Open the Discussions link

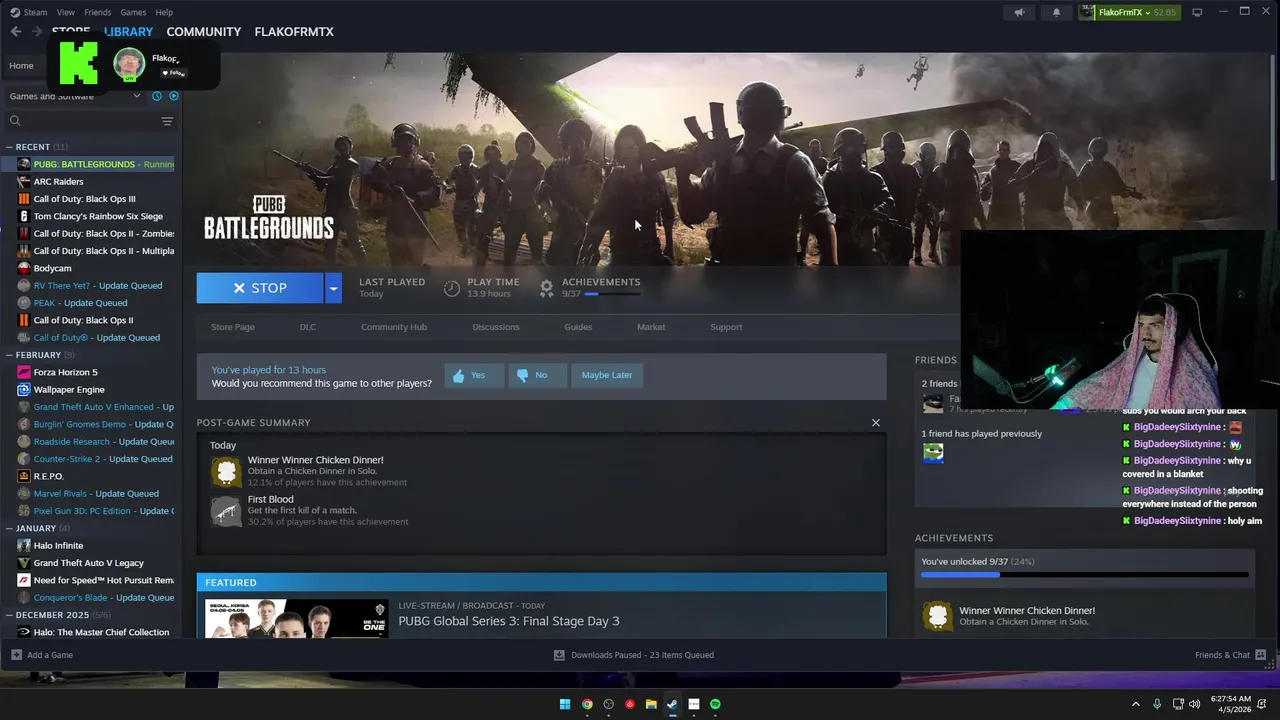(496, 327)
